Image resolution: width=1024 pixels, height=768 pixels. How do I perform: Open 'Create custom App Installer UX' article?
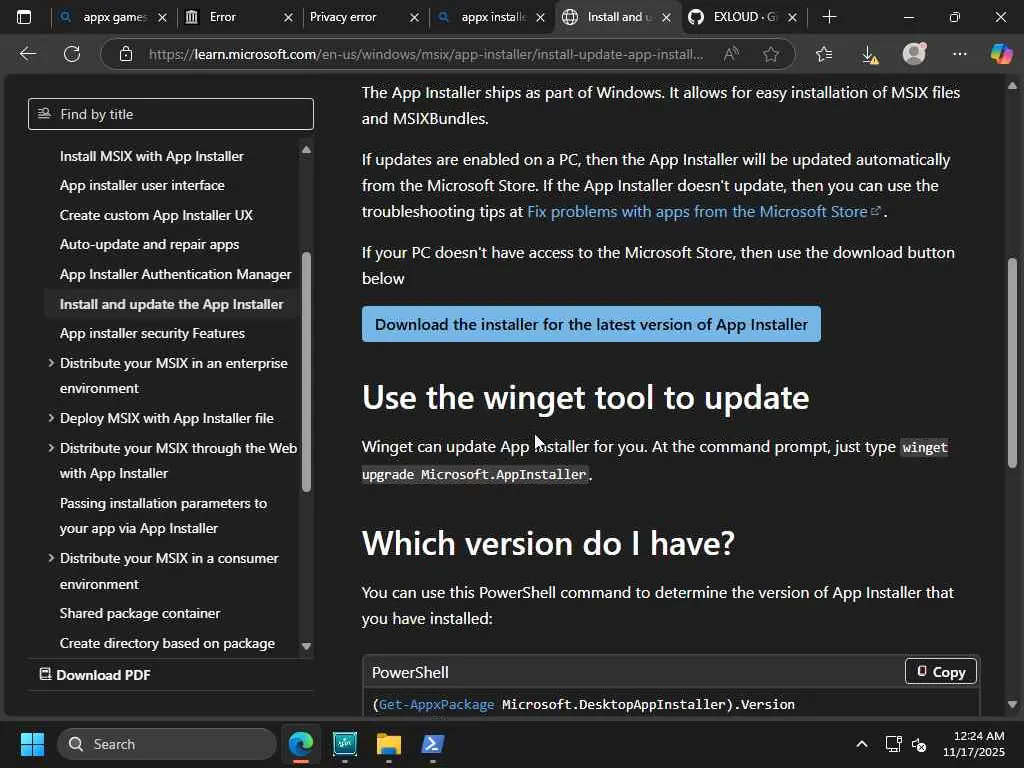pos(156,216)
